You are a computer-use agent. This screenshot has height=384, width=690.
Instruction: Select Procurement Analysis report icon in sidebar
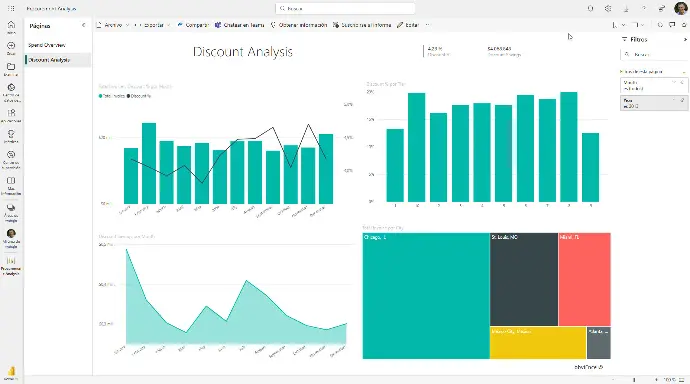click(11, 261)
